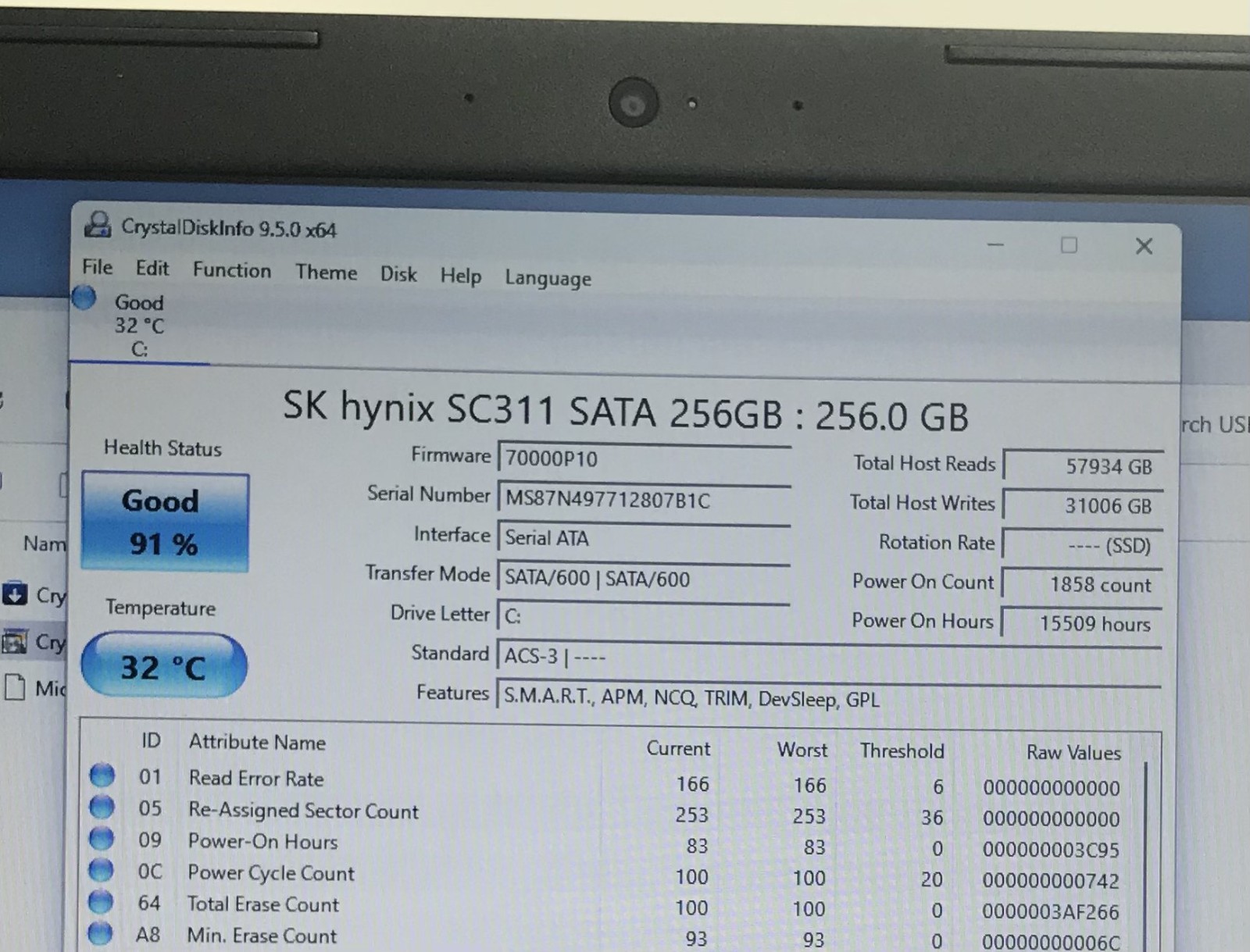Viewport: 1250px width, 952px height.
Task: Click raw value 000000003C95
Action: coord(1051,850)
